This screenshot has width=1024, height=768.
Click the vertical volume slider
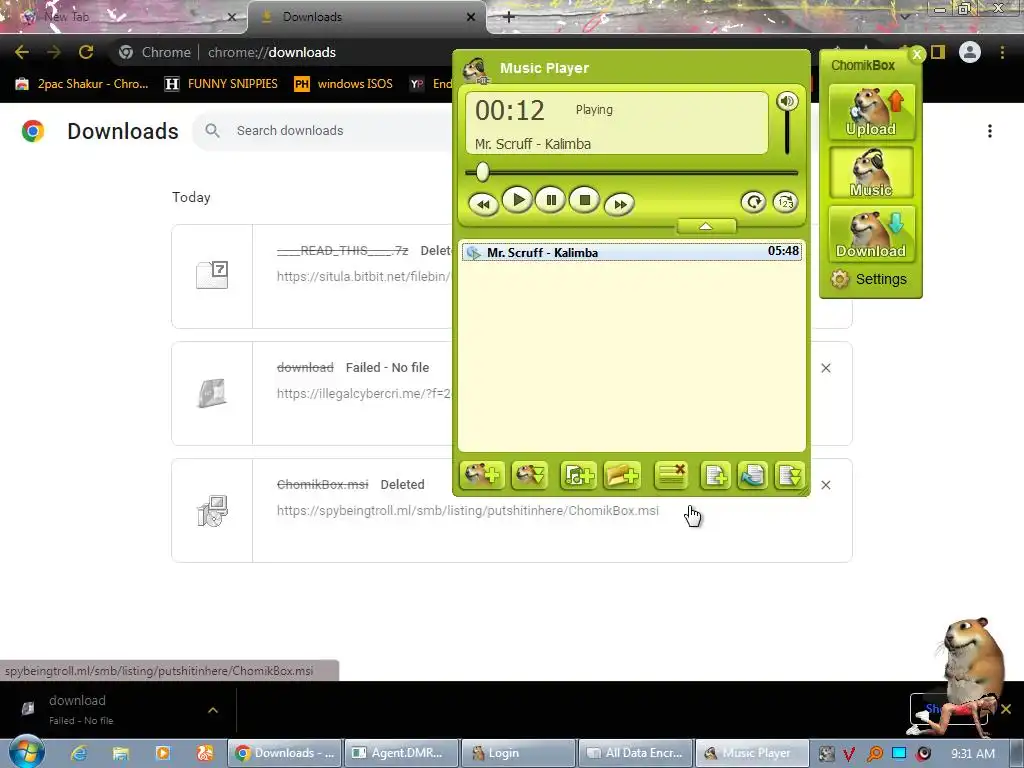[x=787, y=133]
